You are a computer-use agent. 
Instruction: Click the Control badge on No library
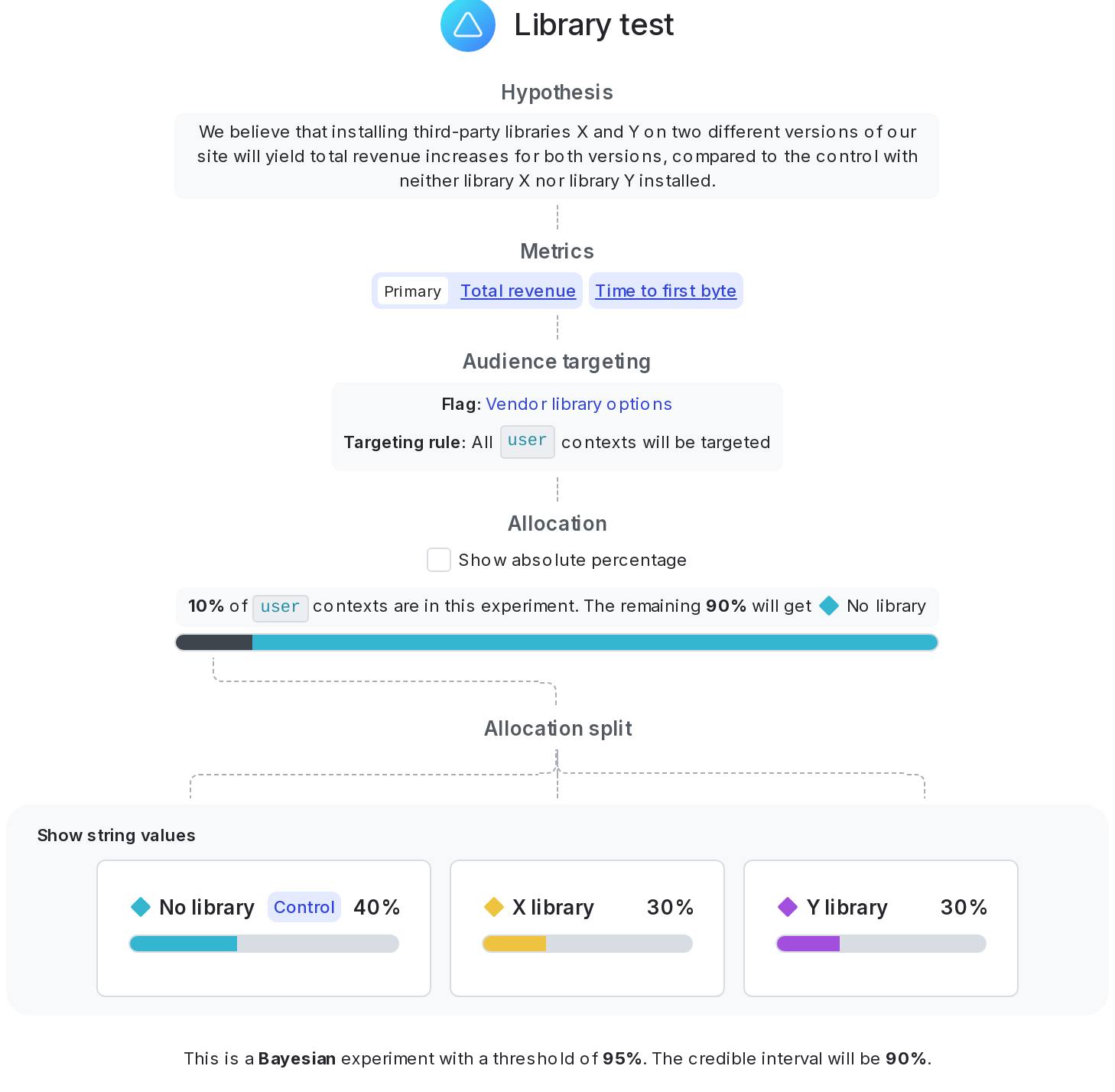(x=304, y=907)
